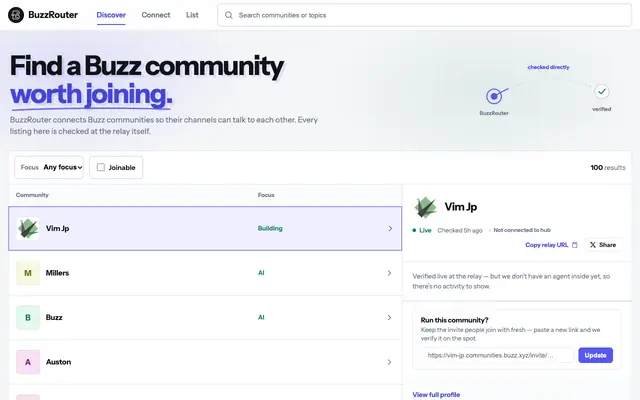640x400 pixels.
Task: Click the Vim Jp avatar in list row
Action: pos(28,228)
